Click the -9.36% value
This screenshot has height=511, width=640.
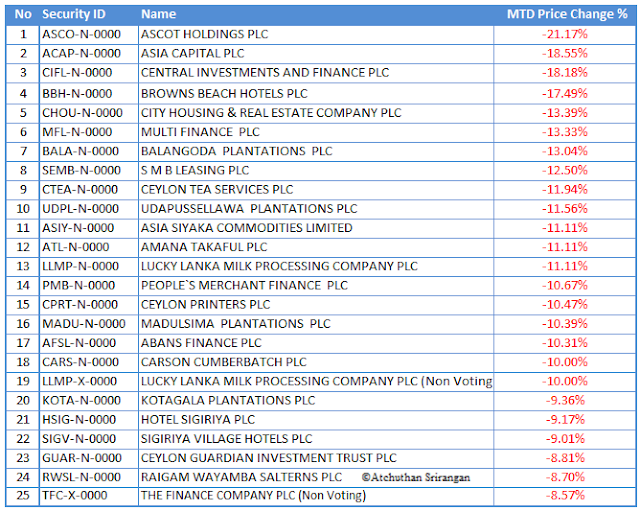coord(566,400)
